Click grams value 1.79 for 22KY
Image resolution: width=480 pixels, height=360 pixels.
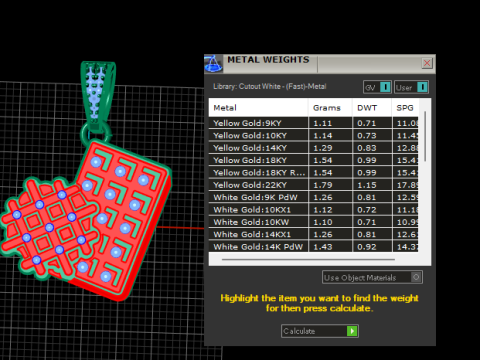pos(323,185)
